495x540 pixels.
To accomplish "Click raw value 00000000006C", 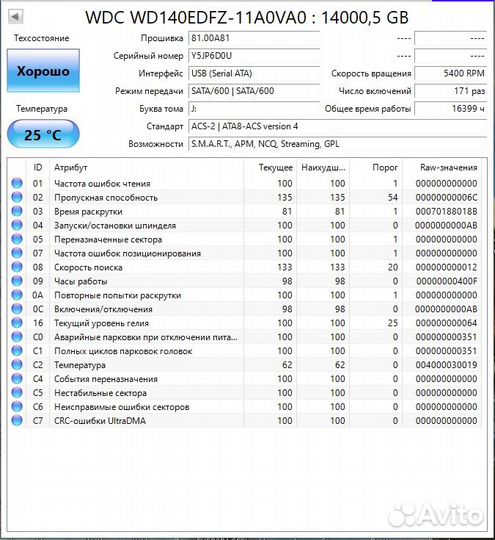I will click(x=446, y=198).
